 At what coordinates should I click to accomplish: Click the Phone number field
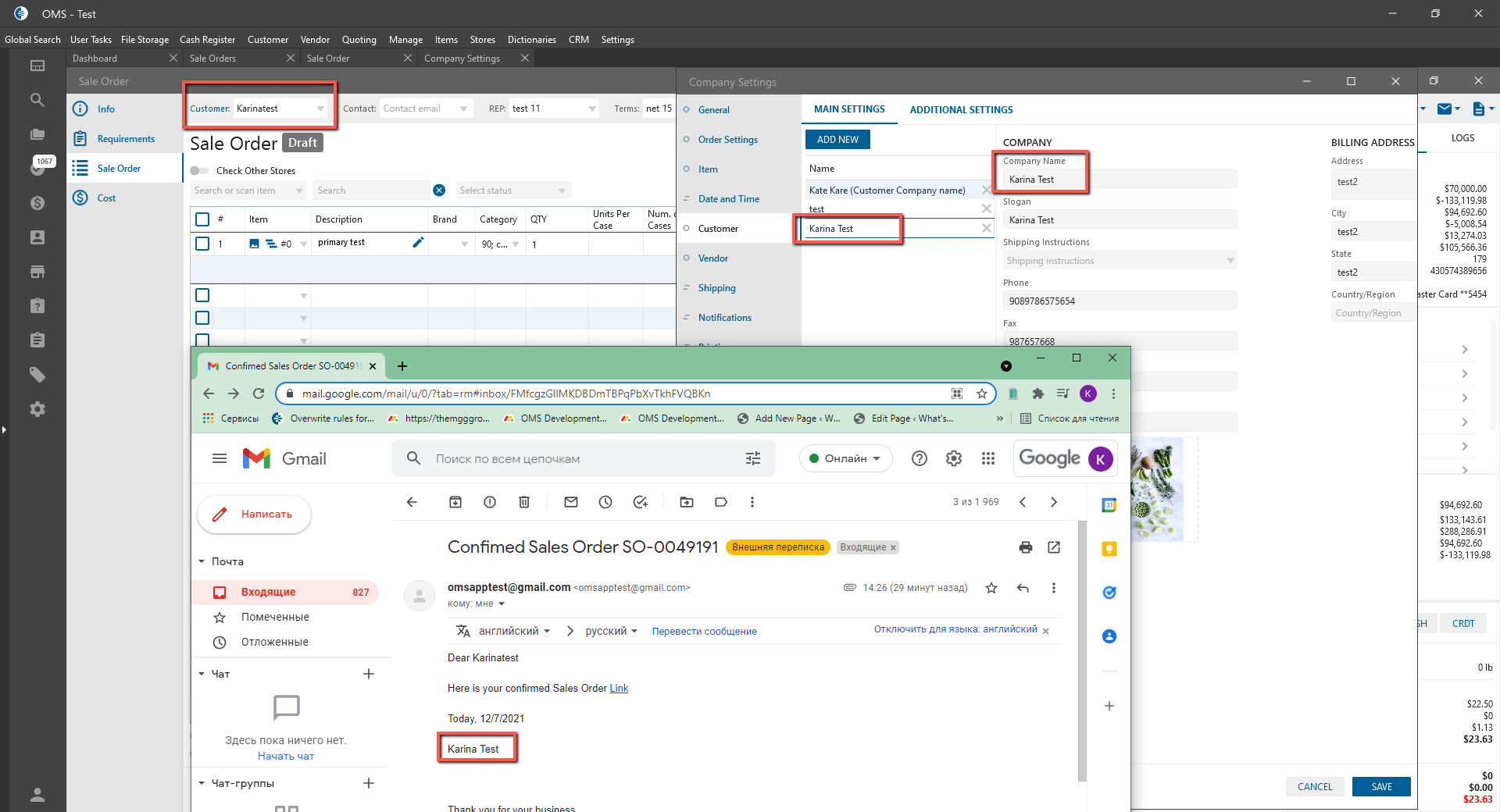pyautogui.click(x=1120, y=301)
